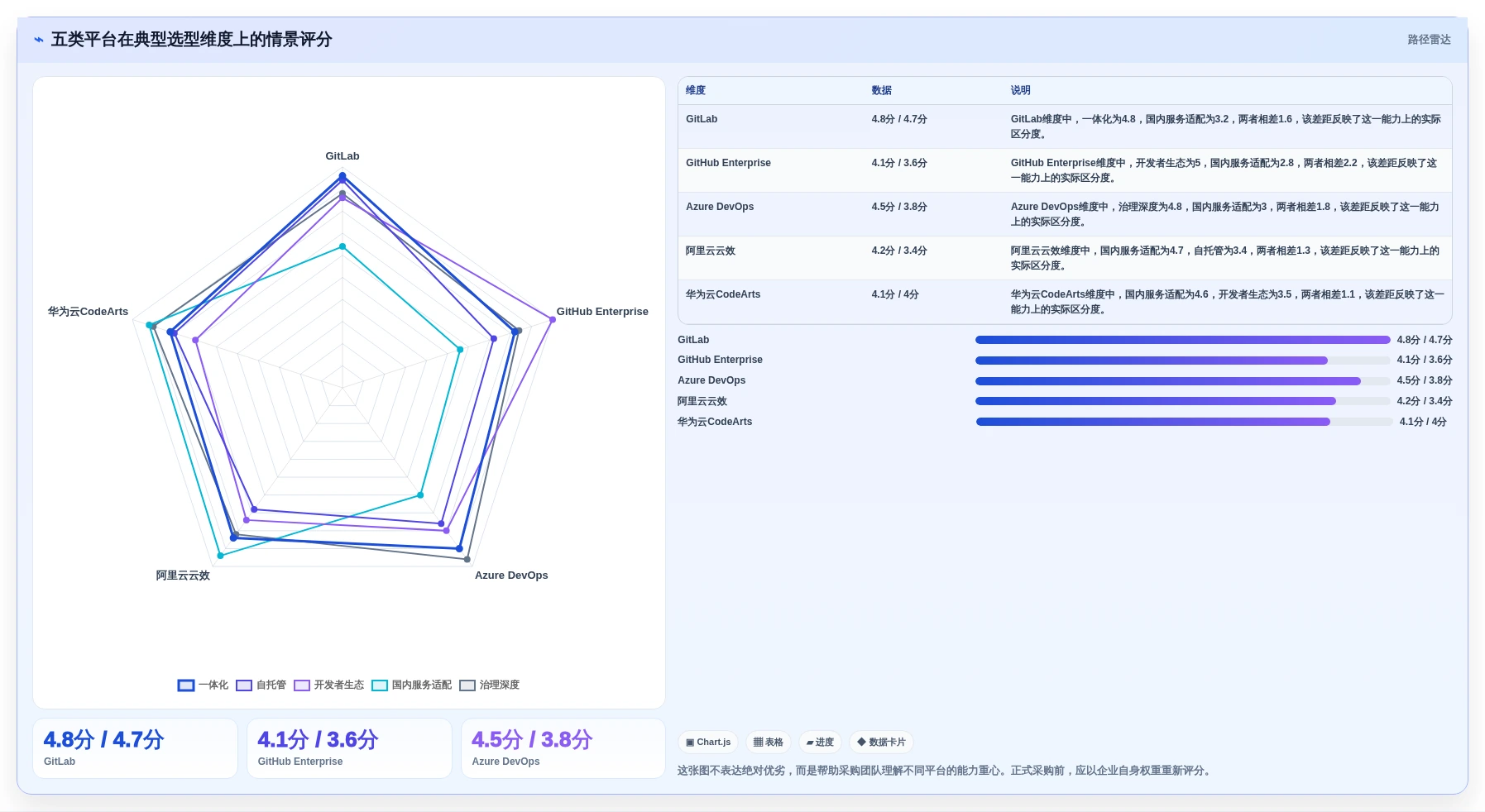Viewport: 1485px width, 812px height.
Task: Open the GitHub Enterprise stat card
Action: (x=349, y=748)
